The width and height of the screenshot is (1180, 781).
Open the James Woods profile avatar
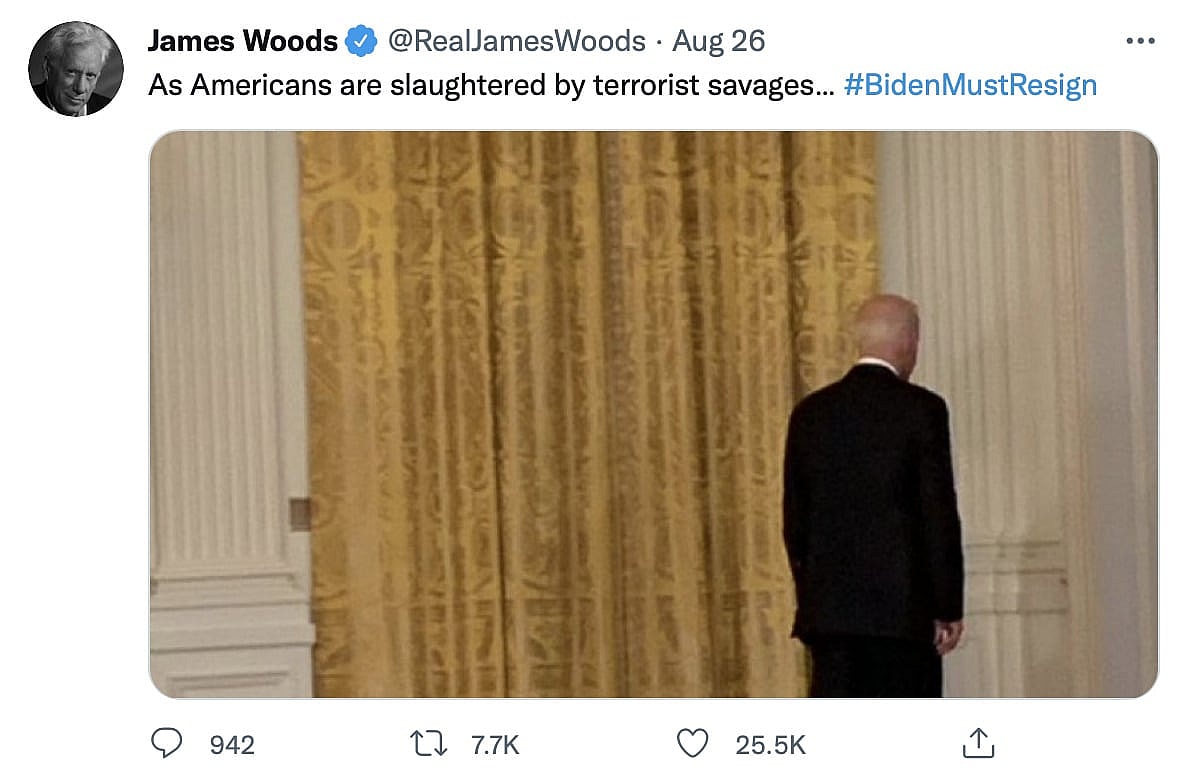point(75,69)
